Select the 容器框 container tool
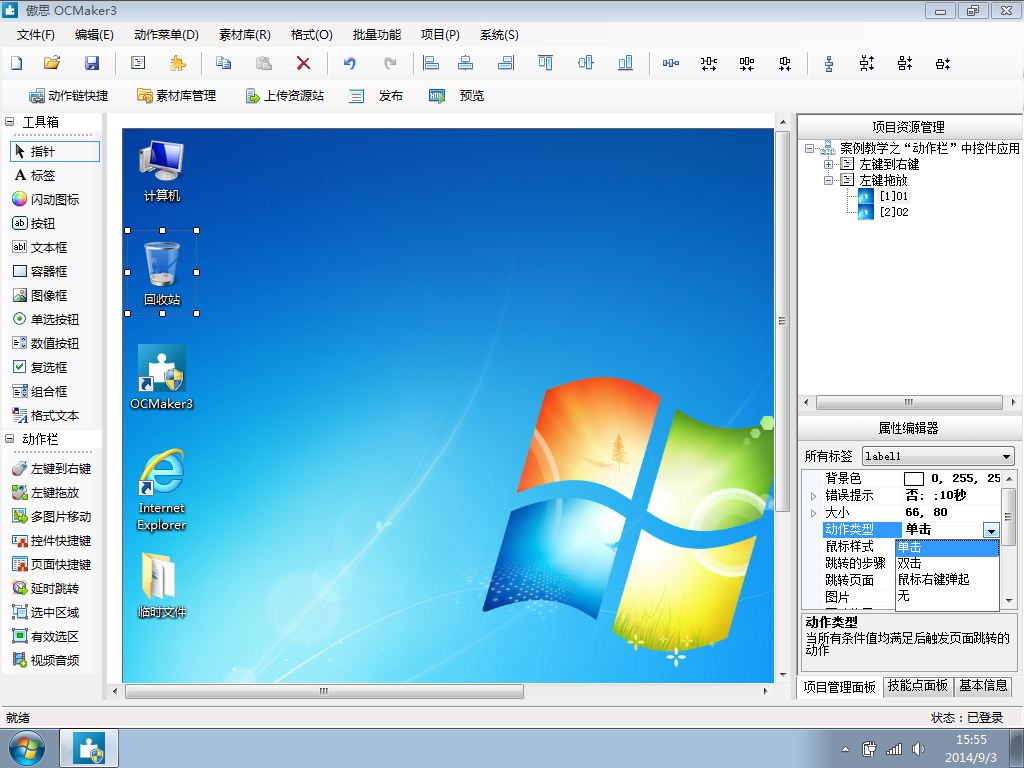 (x=40, y=271)
